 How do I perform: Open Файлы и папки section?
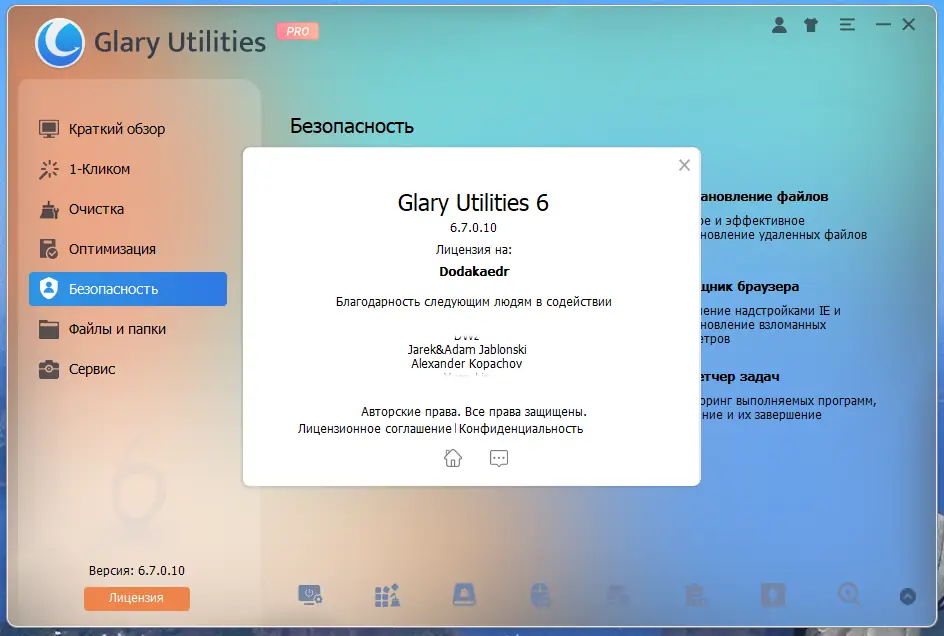(x=128, y=329)
